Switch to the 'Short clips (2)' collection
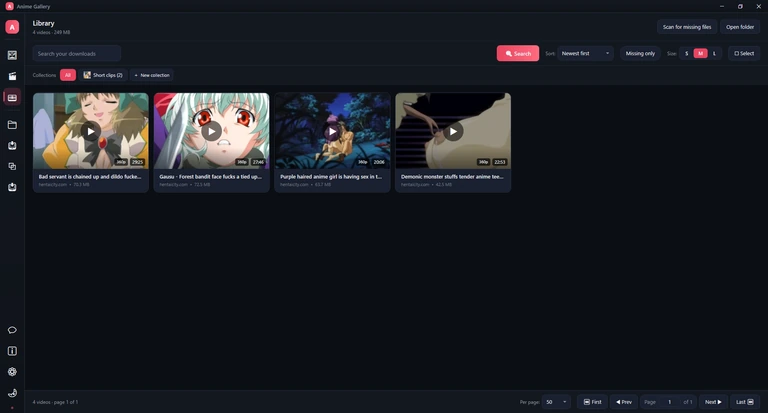 pos(103,75)
